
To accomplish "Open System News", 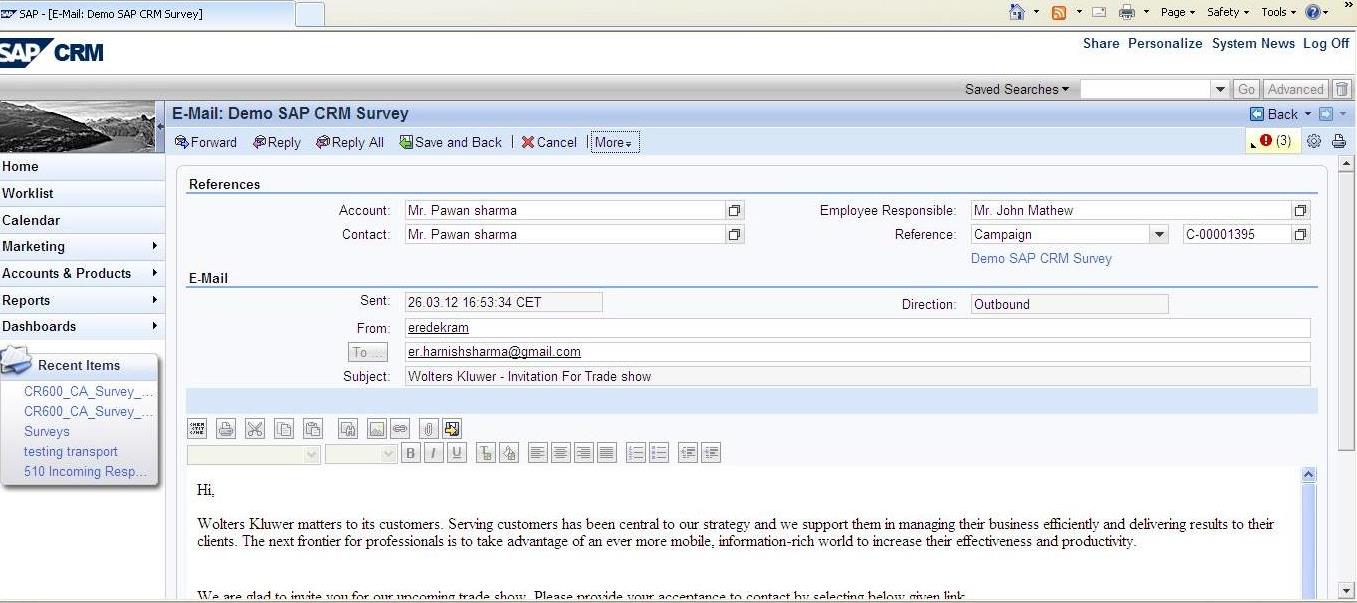I will tap(1253, 43).
